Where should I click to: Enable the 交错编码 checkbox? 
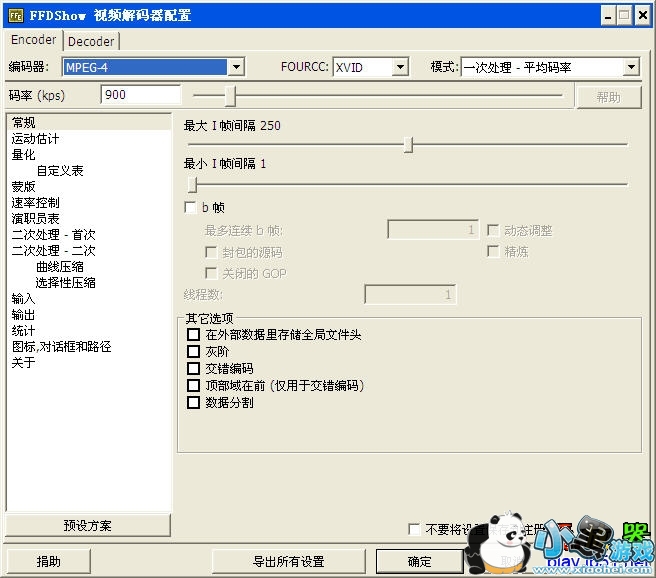193,368
